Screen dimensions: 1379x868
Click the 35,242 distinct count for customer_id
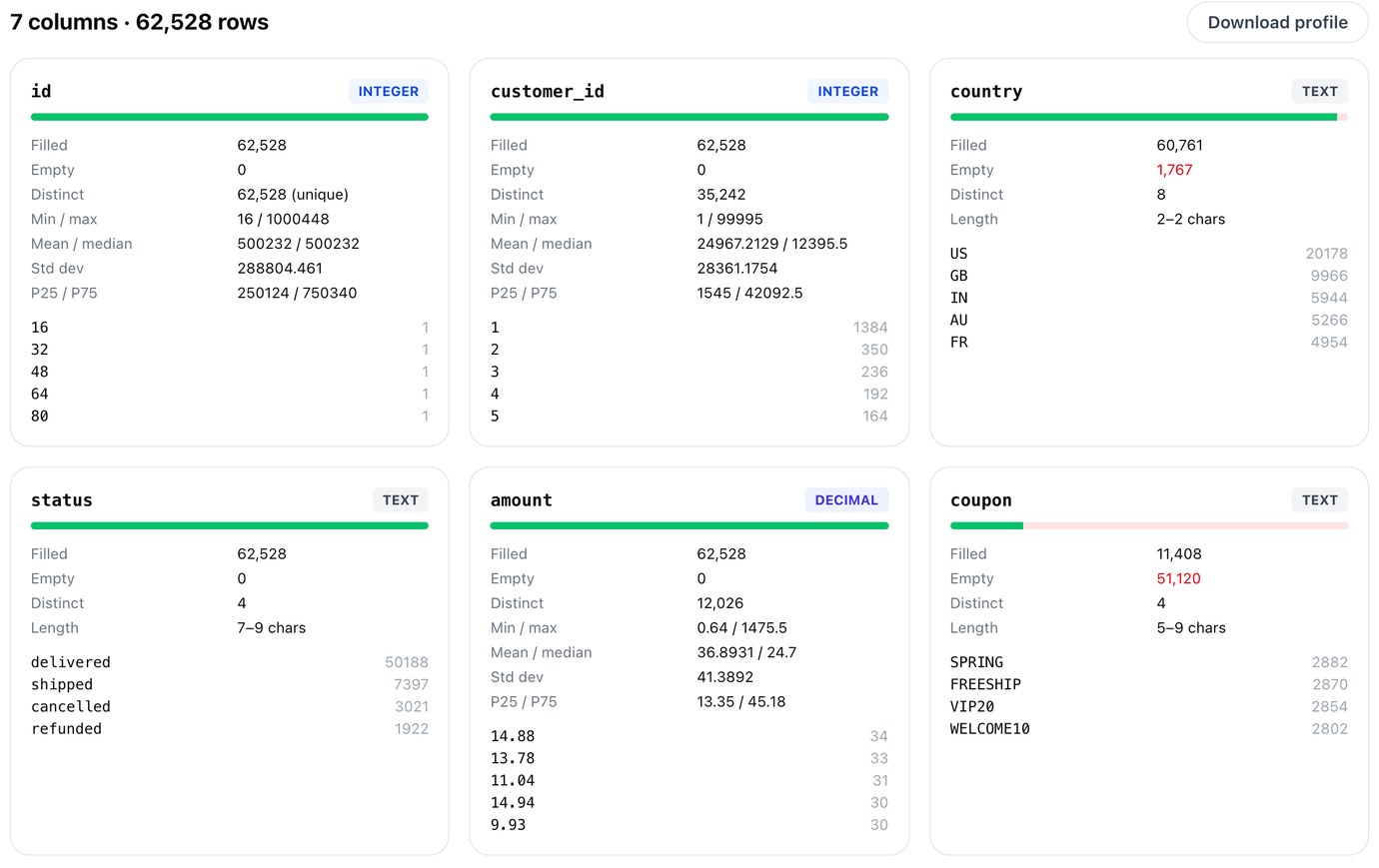[721, 195]
